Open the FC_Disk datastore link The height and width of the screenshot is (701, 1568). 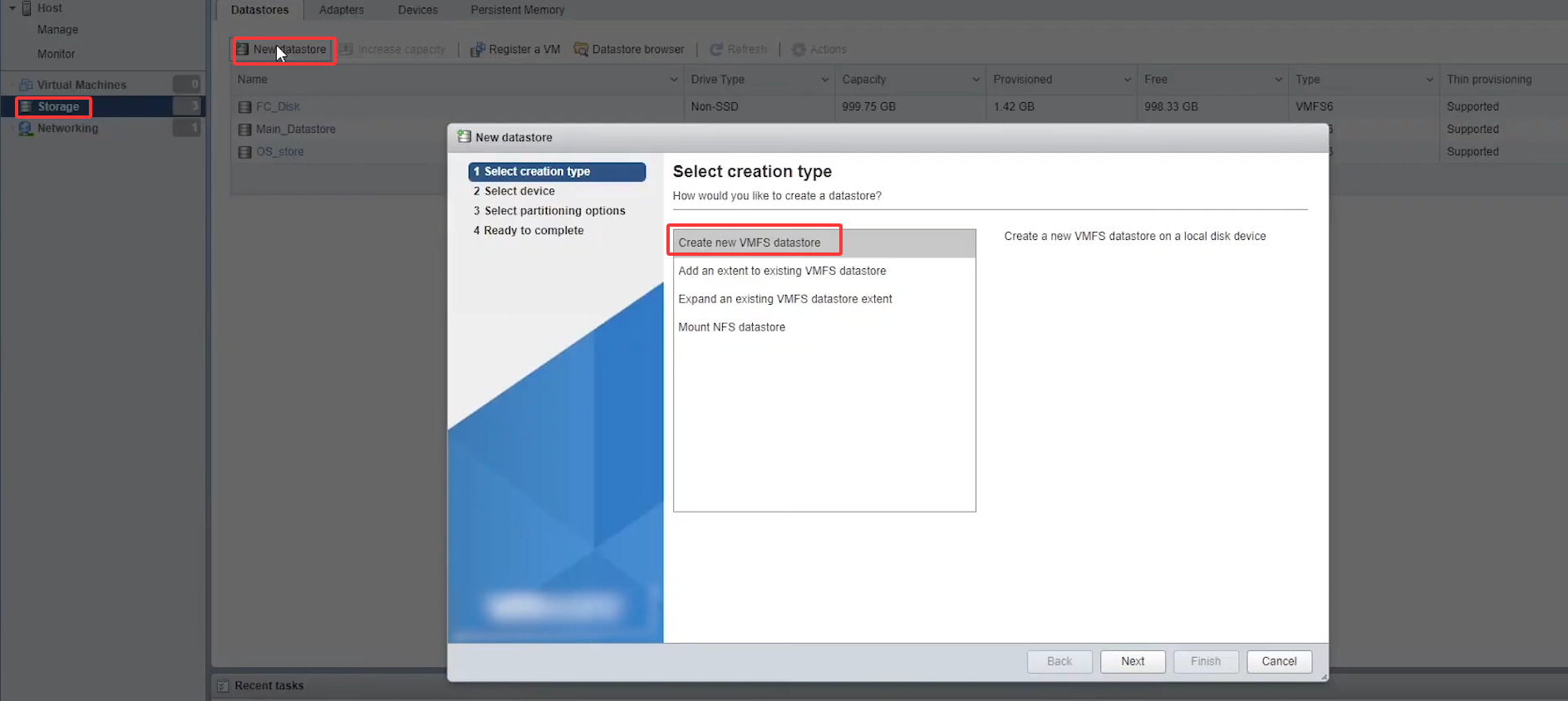tap(278, 107)
